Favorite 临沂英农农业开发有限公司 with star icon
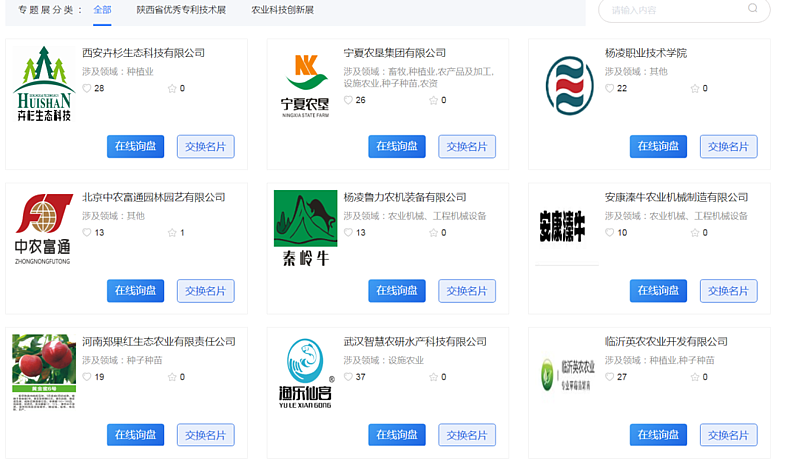Viewport: 799px width, 461px height. 694,377
